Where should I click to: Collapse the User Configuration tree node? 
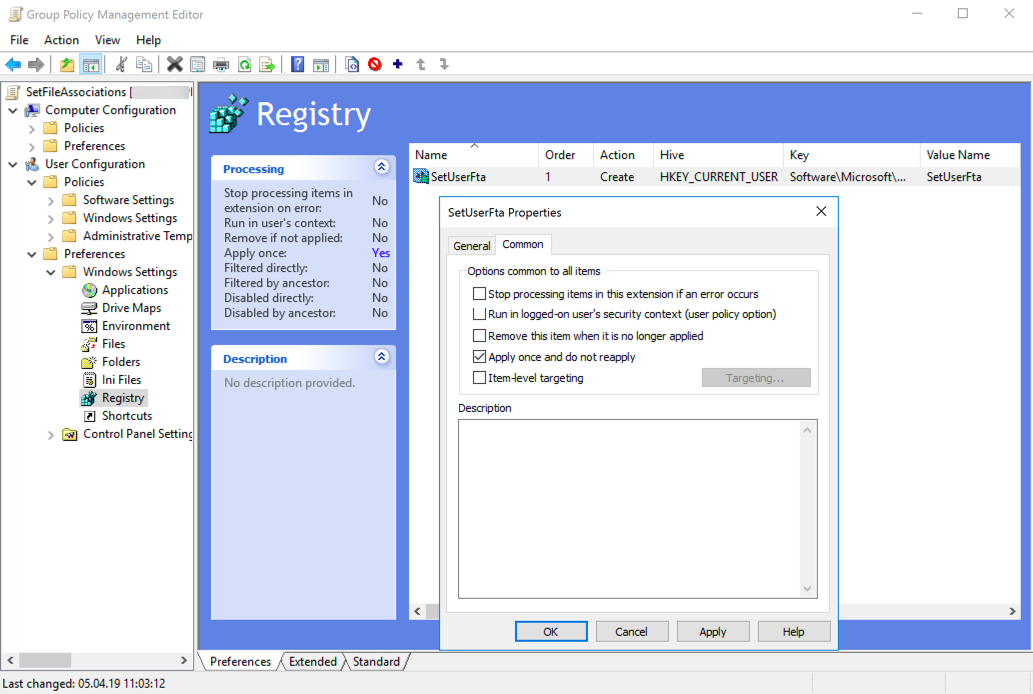13,164
